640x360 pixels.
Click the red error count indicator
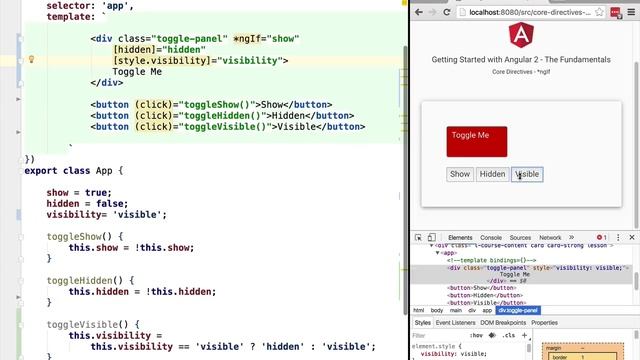click(602, 238)
